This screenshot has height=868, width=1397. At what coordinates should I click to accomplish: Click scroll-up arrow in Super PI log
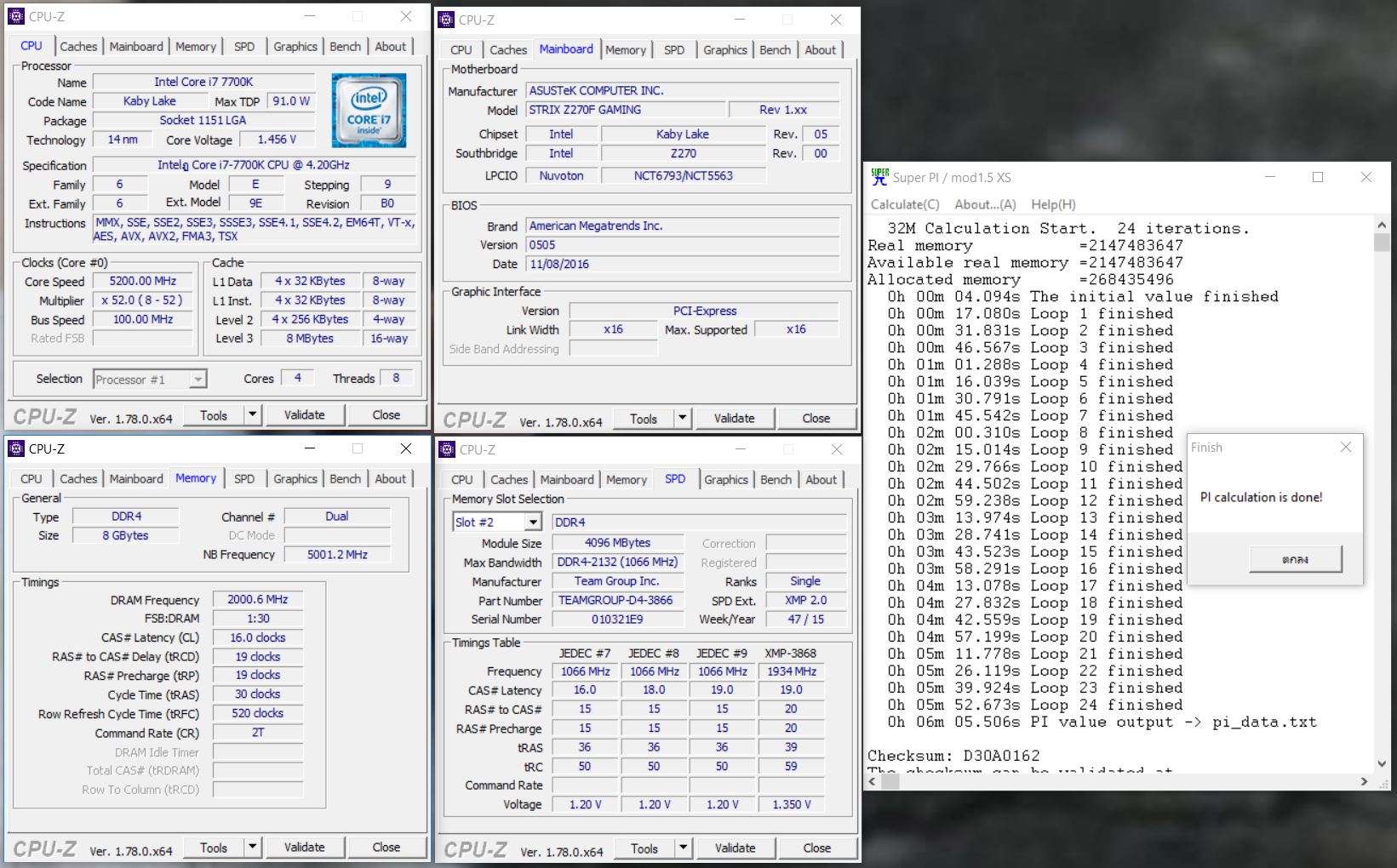pyautogui.click(x=1381, y=226)
